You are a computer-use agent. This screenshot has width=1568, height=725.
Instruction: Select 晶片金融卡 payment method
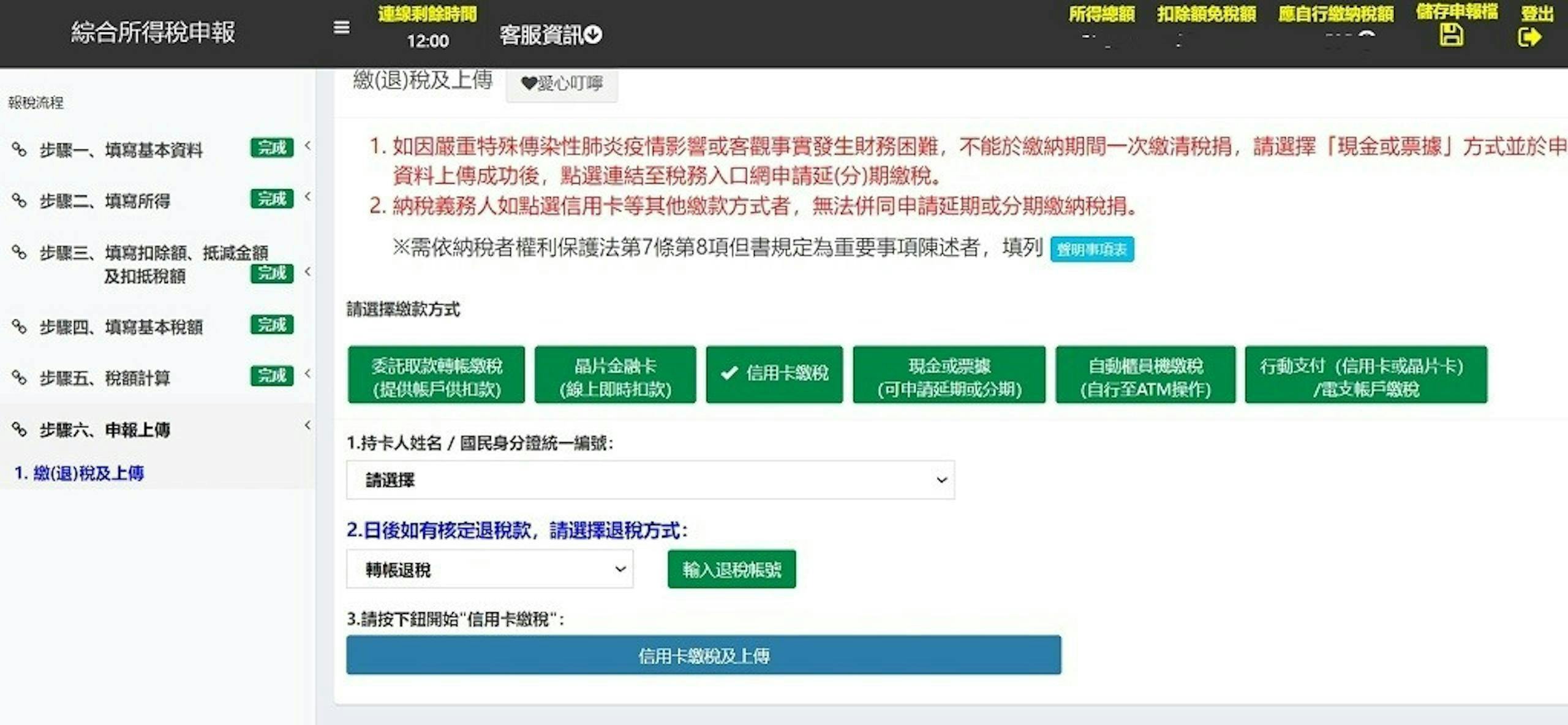tap(615, 374)
